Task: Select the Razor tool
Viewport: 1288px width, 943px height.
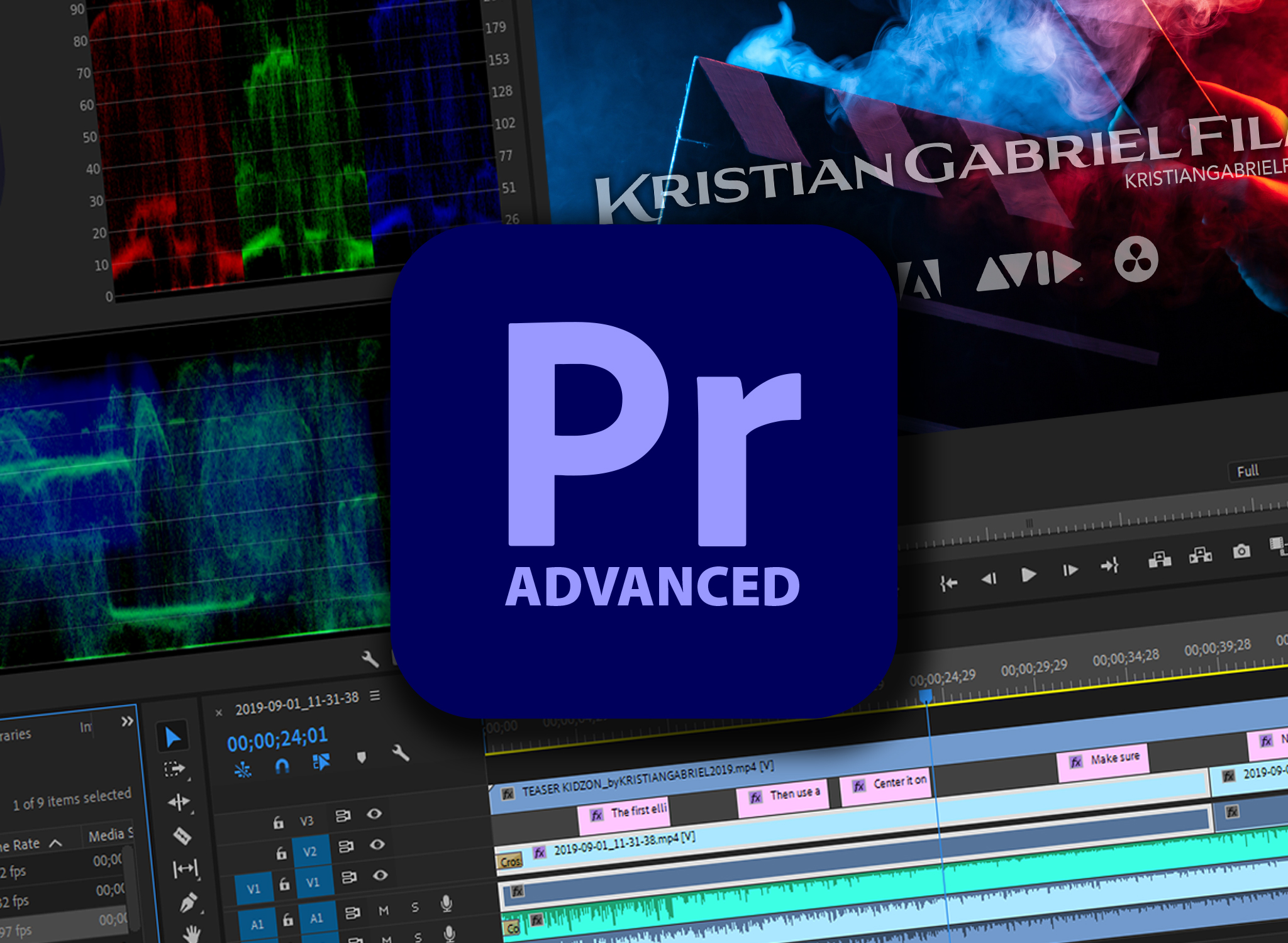Action: tap(182, 836)
